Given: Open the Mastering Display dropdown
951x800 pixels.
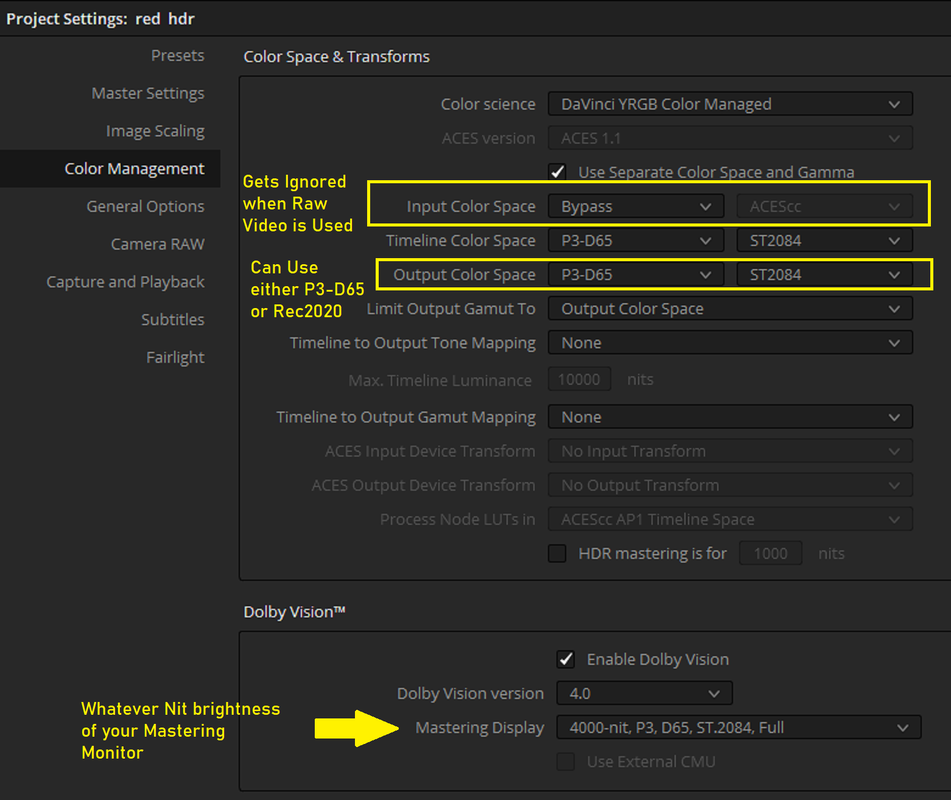Looking at the screenshot, I should [x=739, y=727].
